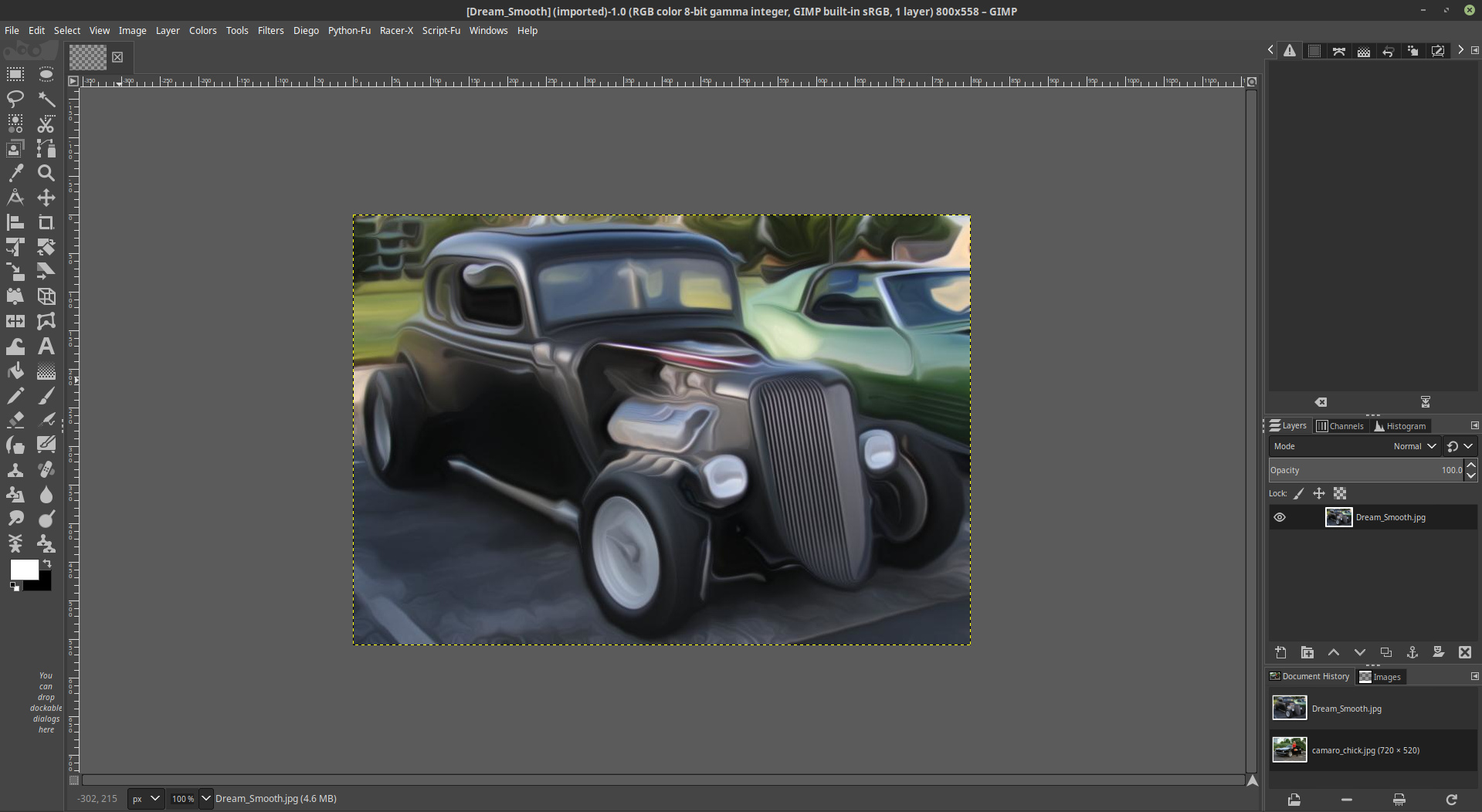The height and width of the screenshot is (812, 1482).
Task: Select the Text tool
Action: pyautogui.click(x=46, y=346)
